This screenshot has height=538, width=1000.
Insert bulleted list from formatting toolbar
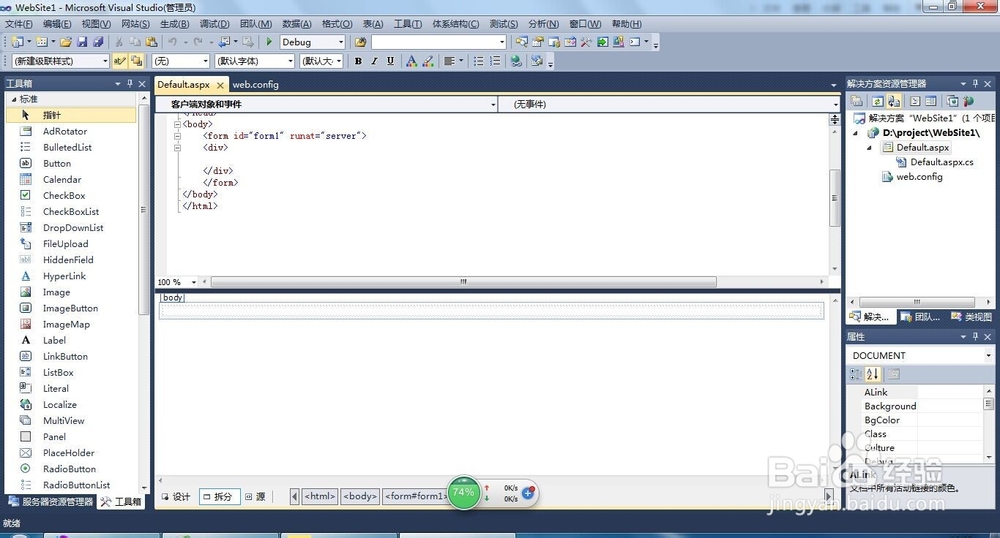478,61
